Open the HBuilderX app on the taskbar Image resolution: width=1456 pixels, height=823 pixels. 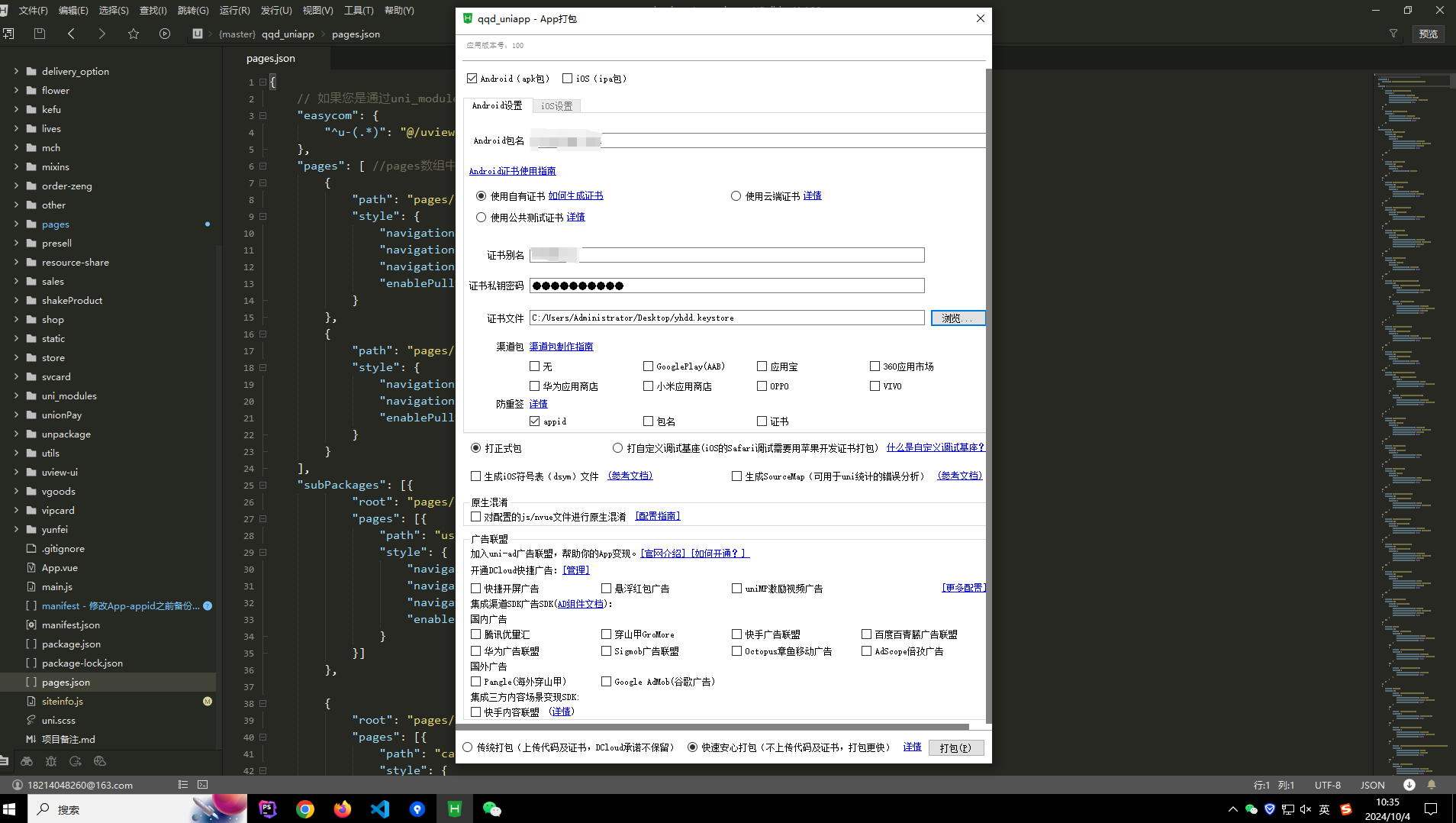click(x=455, y=809)
